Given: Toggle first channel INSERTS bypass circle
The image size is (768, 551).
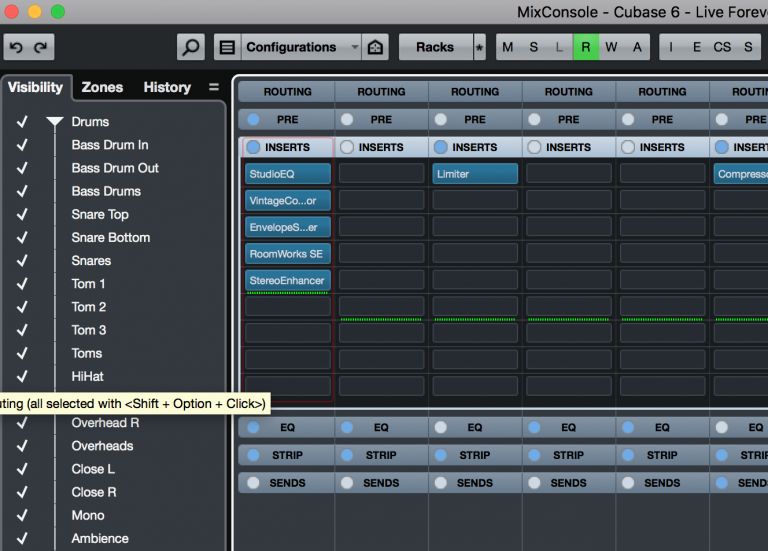Looking at the screenshot, I should (x=253, y=147).
